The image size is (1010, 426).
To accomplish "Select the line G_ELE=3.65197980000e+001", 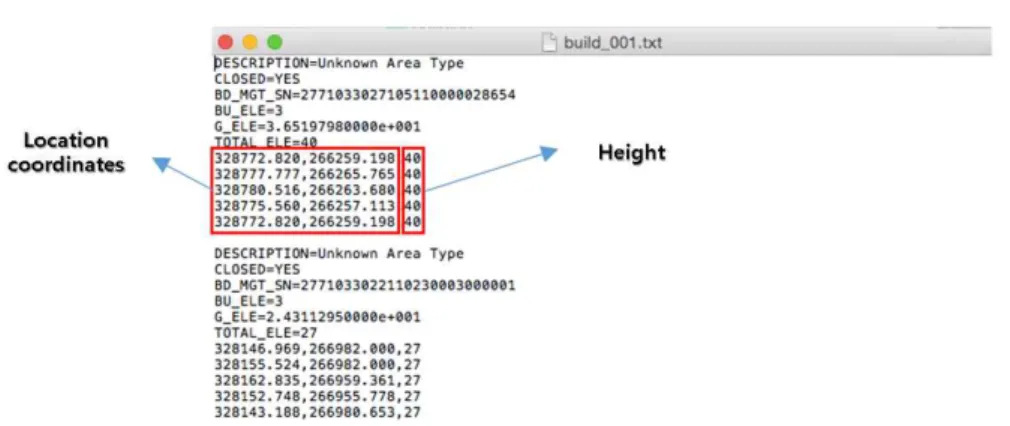I will coord(317,127).
